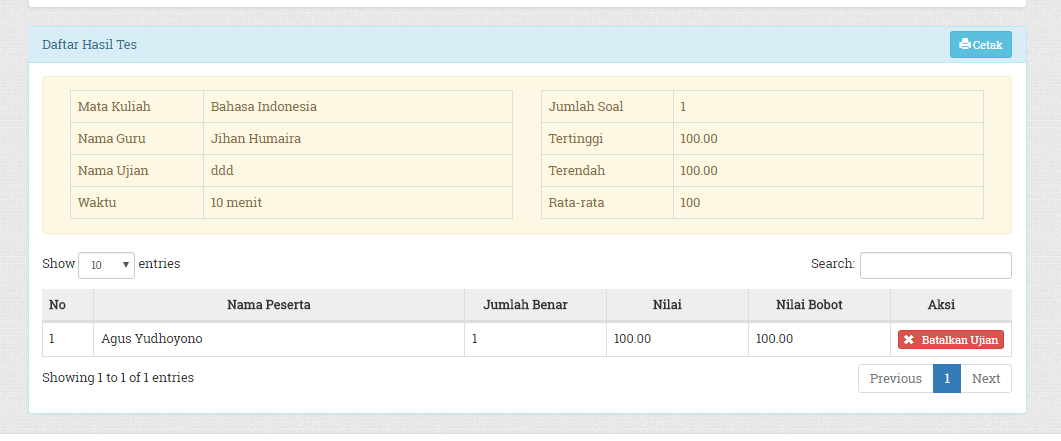
Task: Click the Daftar Hasil Tes panel title
Action: tap(89, 45)
